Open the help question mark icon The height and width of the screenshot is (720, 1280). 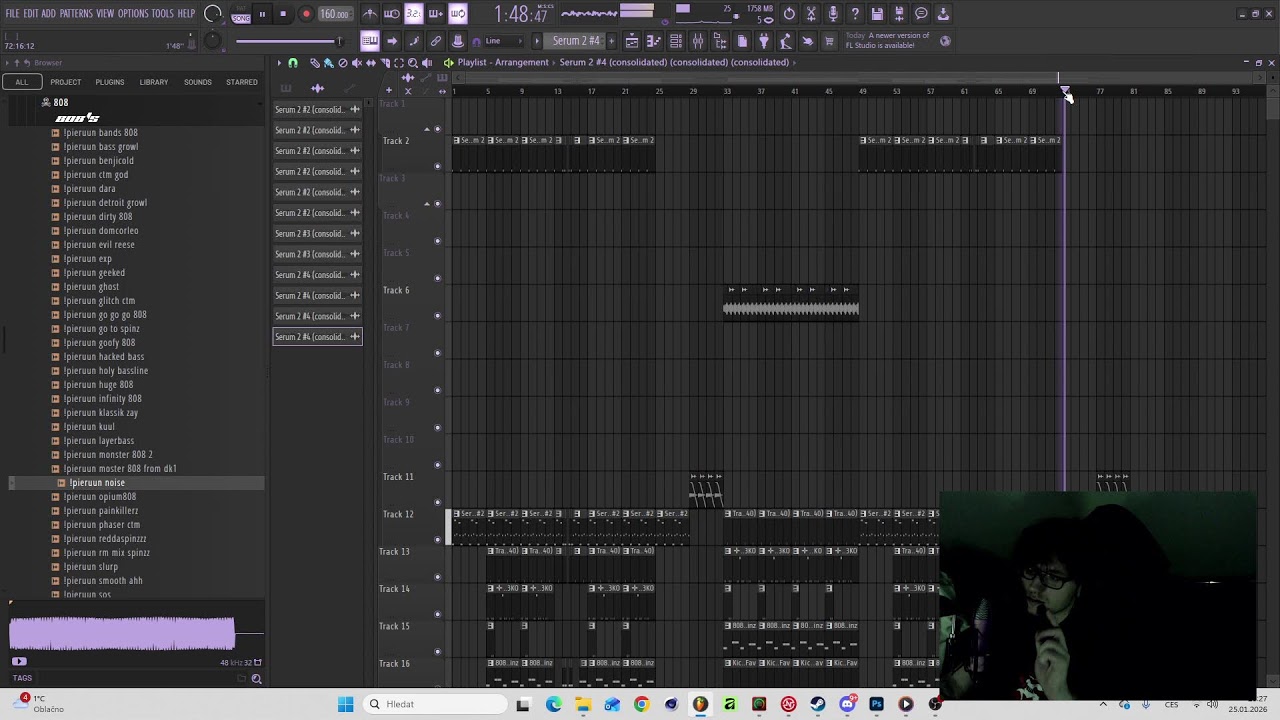855,14
